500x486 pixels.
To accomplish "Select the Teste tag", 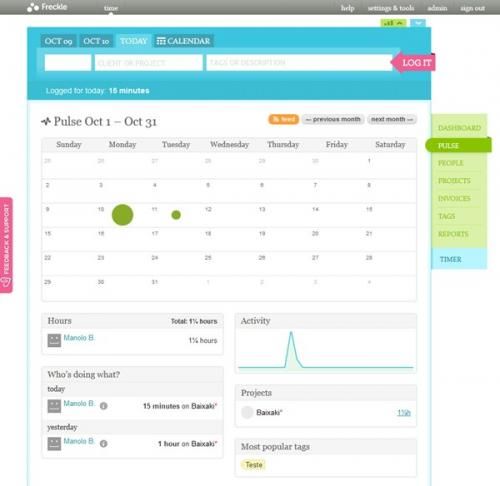I will 254,465.
